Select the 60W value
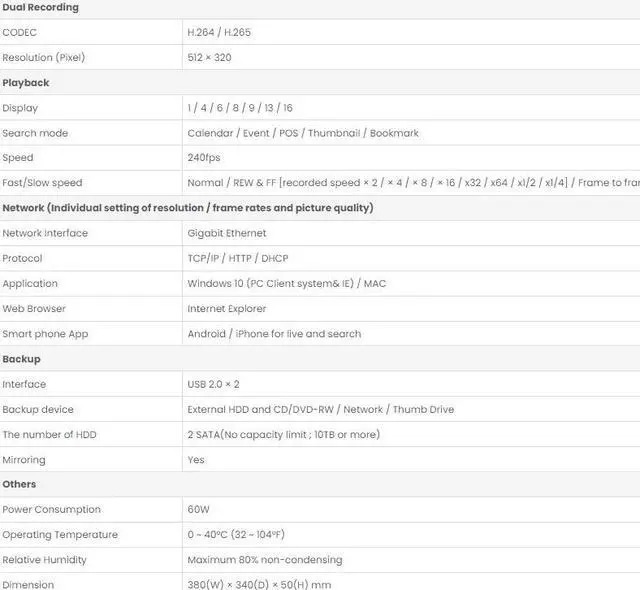640x590 pixels. tap(198, 510)
